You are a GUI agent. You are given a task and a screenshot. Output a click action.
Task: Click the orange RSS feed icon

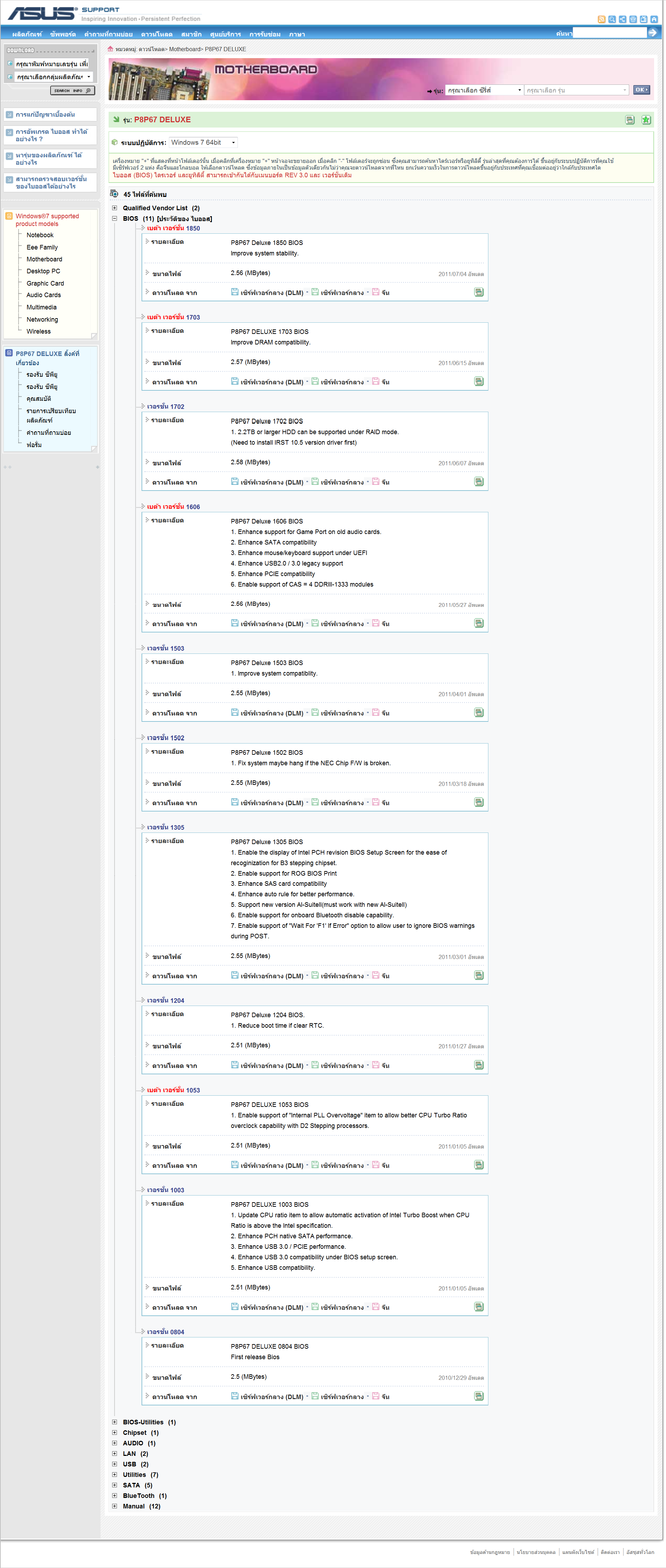[x=602, y=20]
